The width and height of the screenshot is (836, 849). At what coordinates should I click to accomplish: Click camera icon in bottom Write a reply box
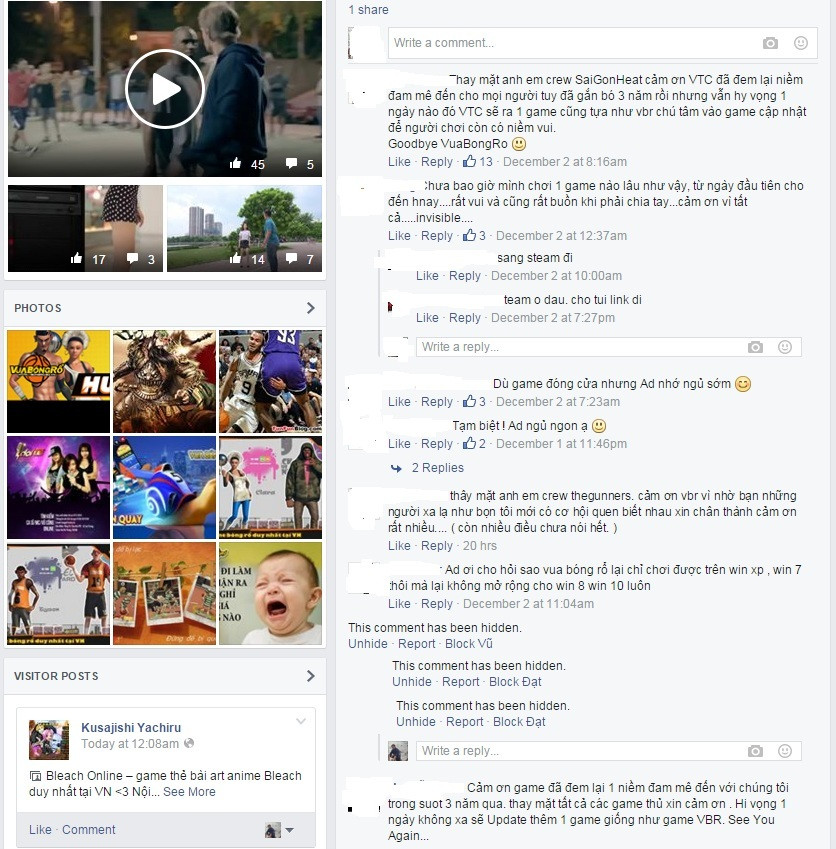click(755, 751)
